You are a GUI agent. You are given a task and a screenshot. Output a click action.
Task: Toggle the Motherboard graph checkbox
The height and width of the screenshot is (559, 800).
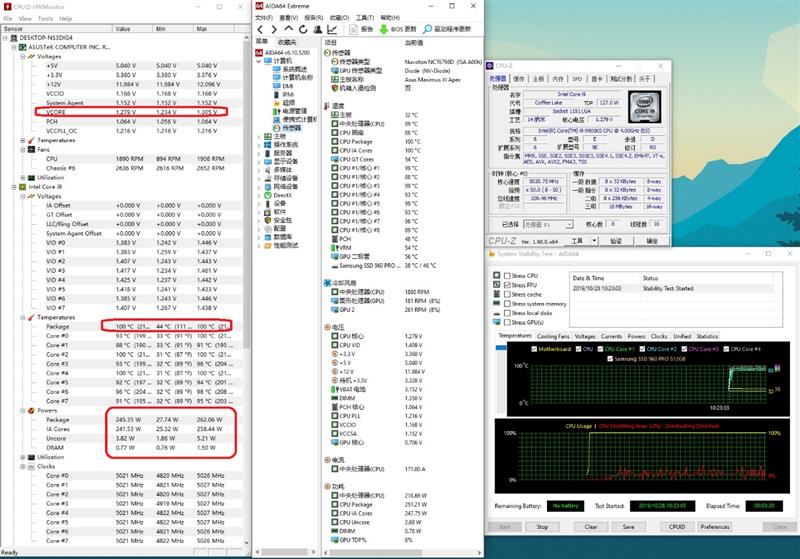[534, 349]
